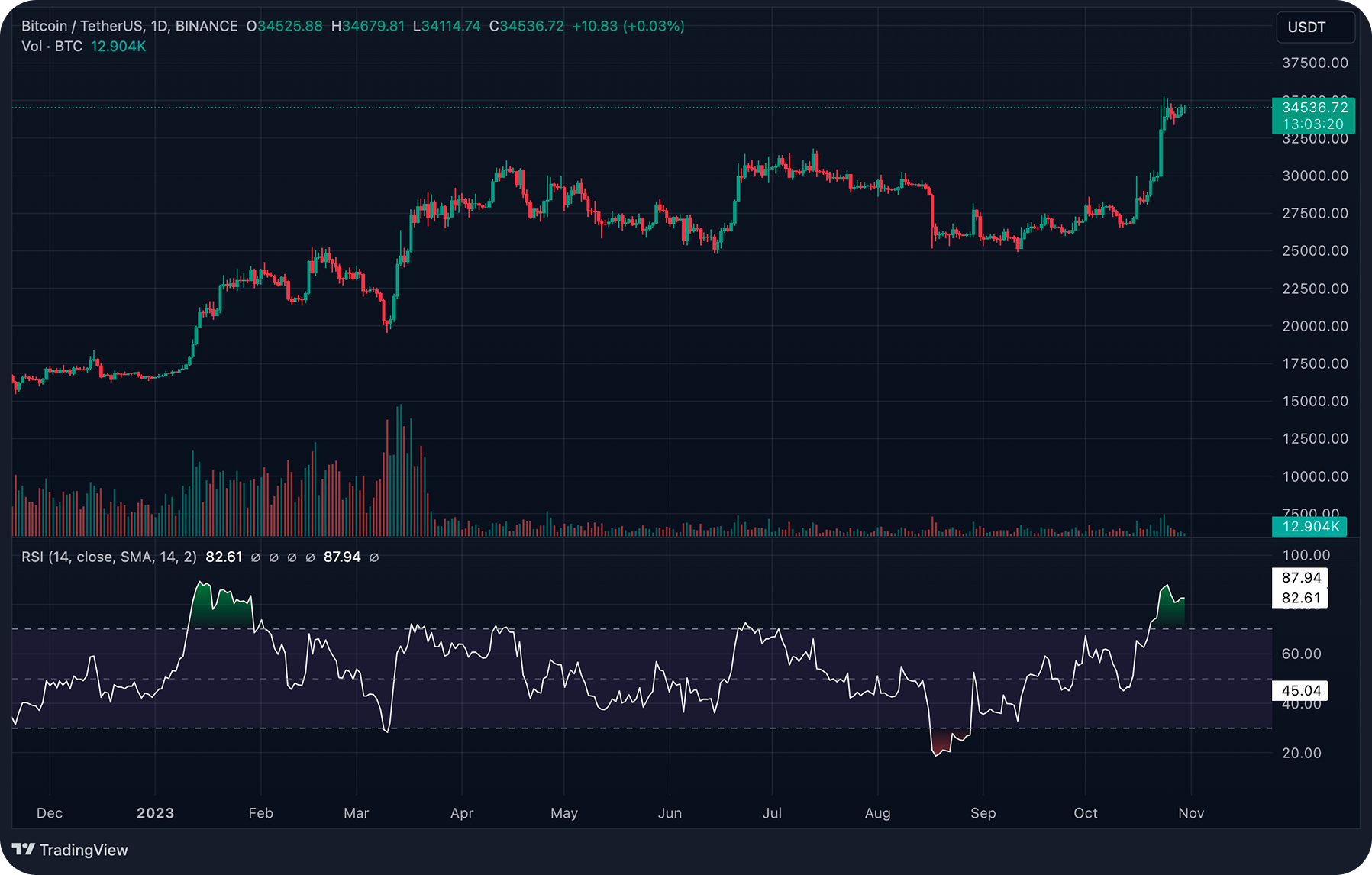Click the 37500.00 price axis label
The width and height of the screenshot is (1372, 875).
click(1315, 63)
